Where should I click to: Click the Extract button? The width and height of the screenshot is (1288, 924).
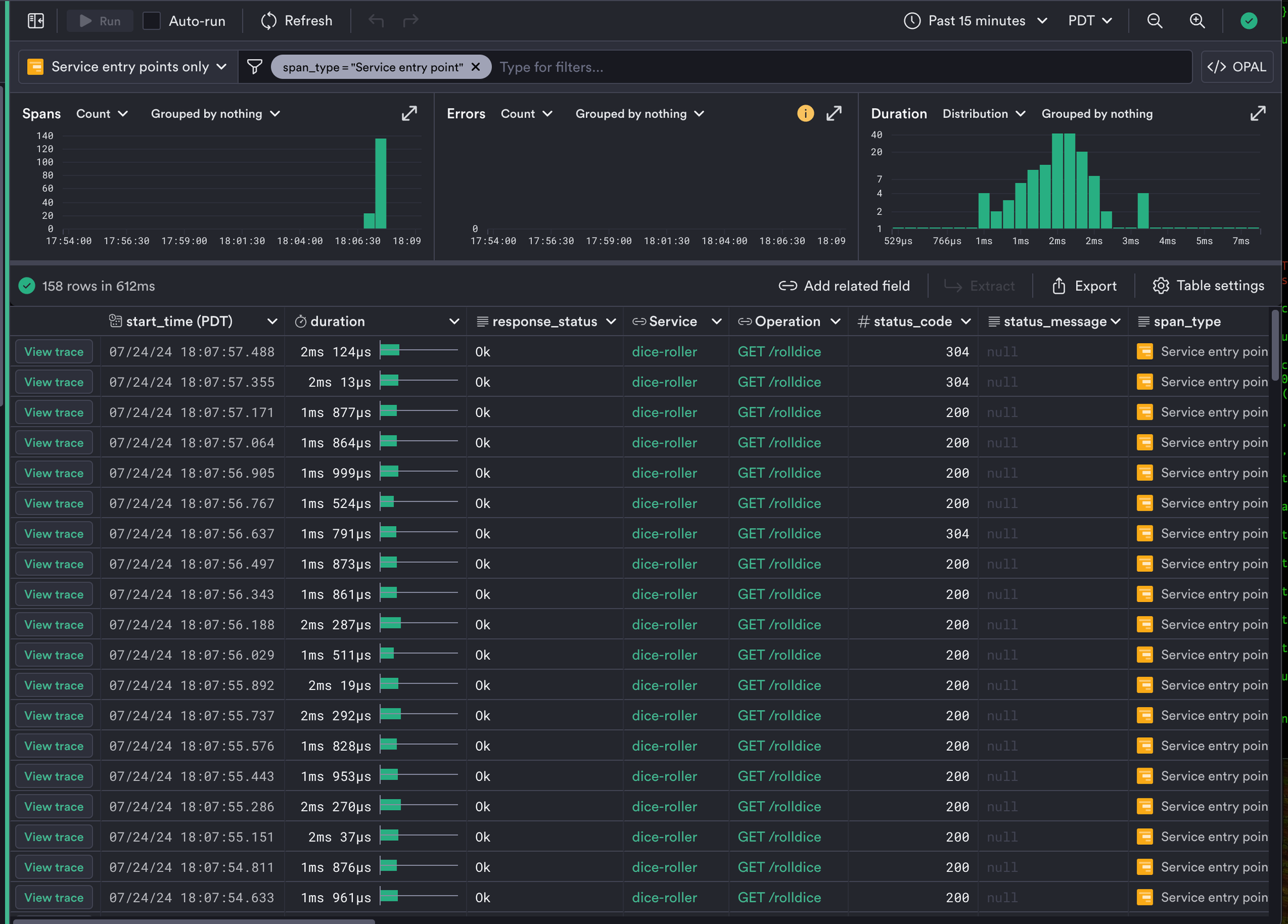pos(980,286)
